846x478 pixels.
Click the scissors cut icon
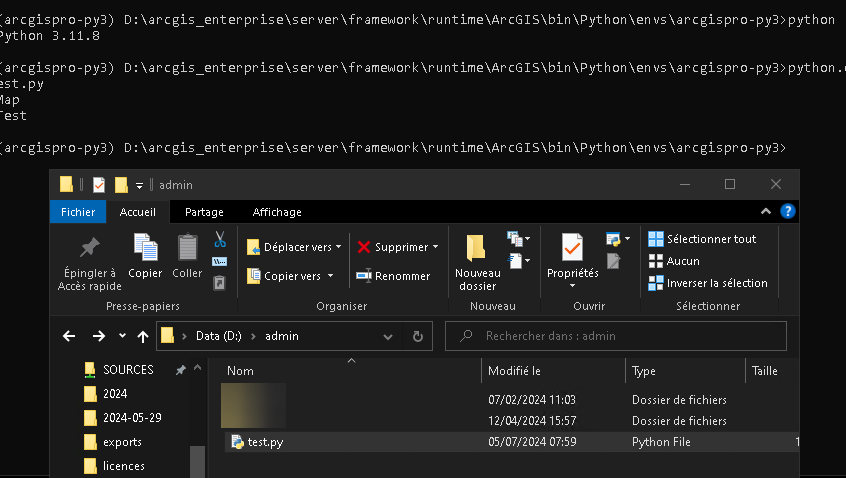[x=220, y=240]
